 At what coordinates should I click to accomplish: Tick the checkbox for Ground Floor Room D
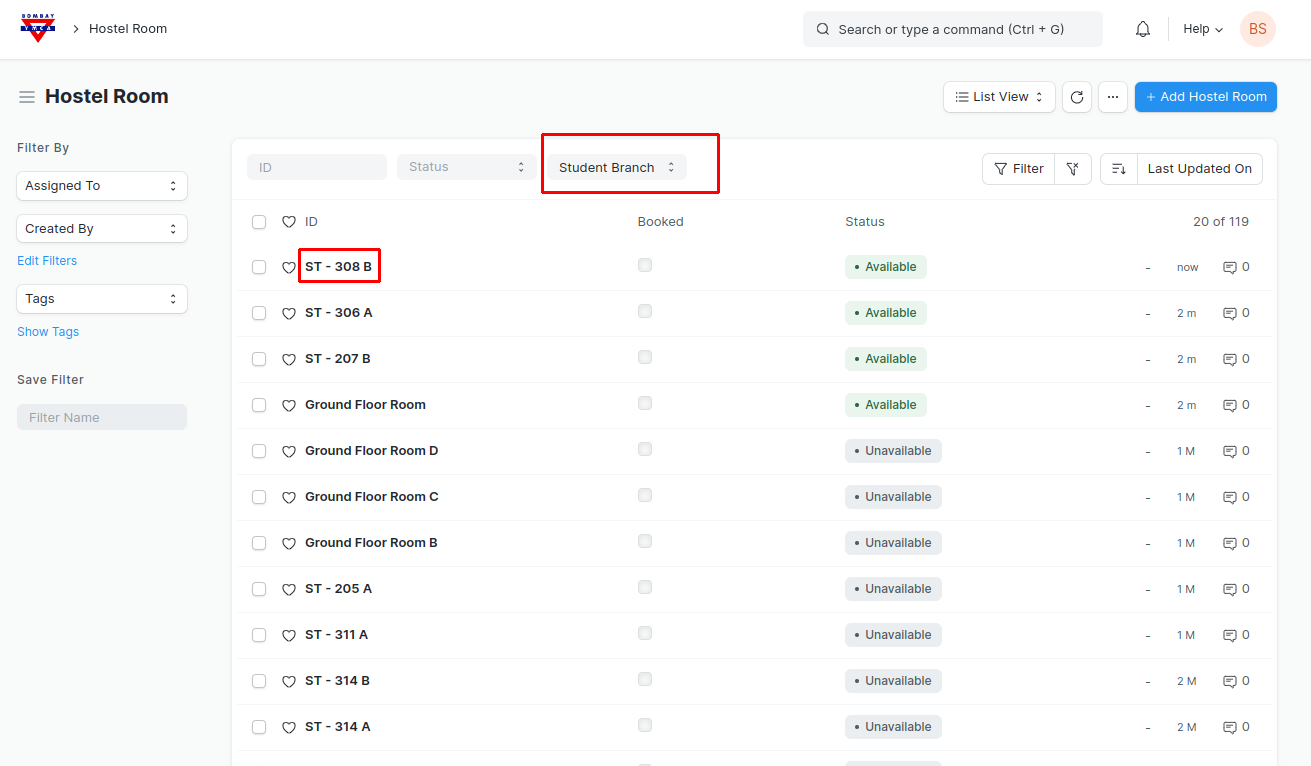click(x=259, y=451)
